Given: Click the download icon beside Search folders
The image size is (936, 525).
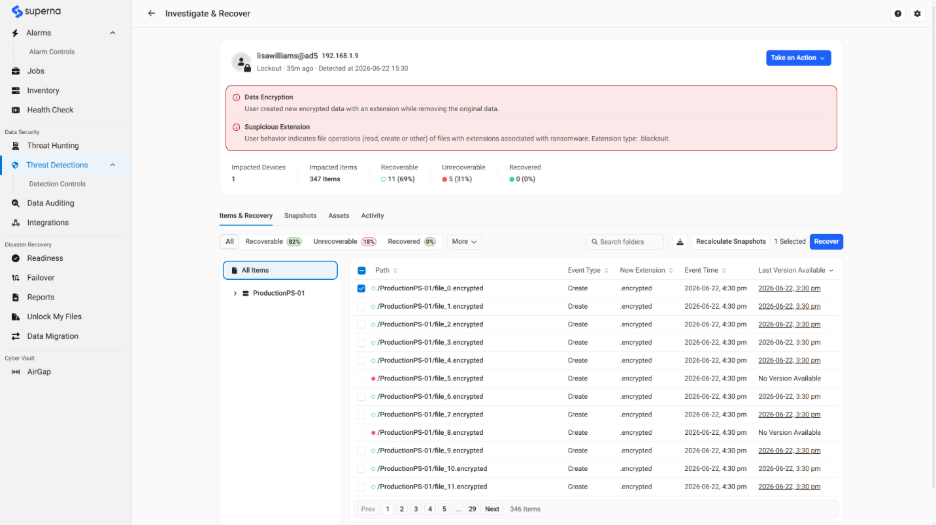Looking at the screenshot, I should tap(680, 242).
